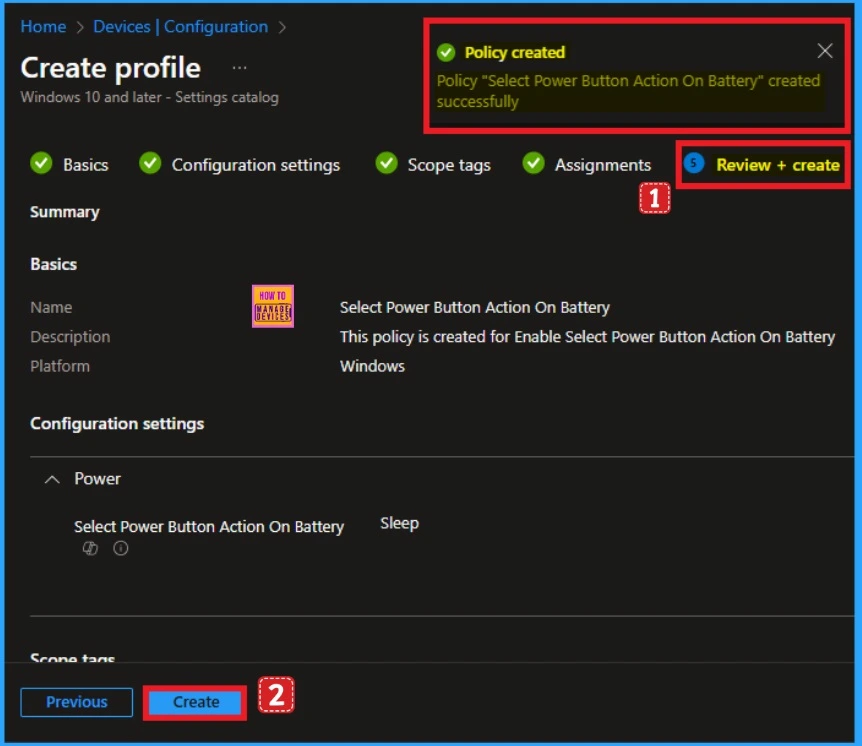The height and width of the screenshot is (746, 862).
Task: Open the Devices | Configuration breadcrumb
Action: click(180, 26)
